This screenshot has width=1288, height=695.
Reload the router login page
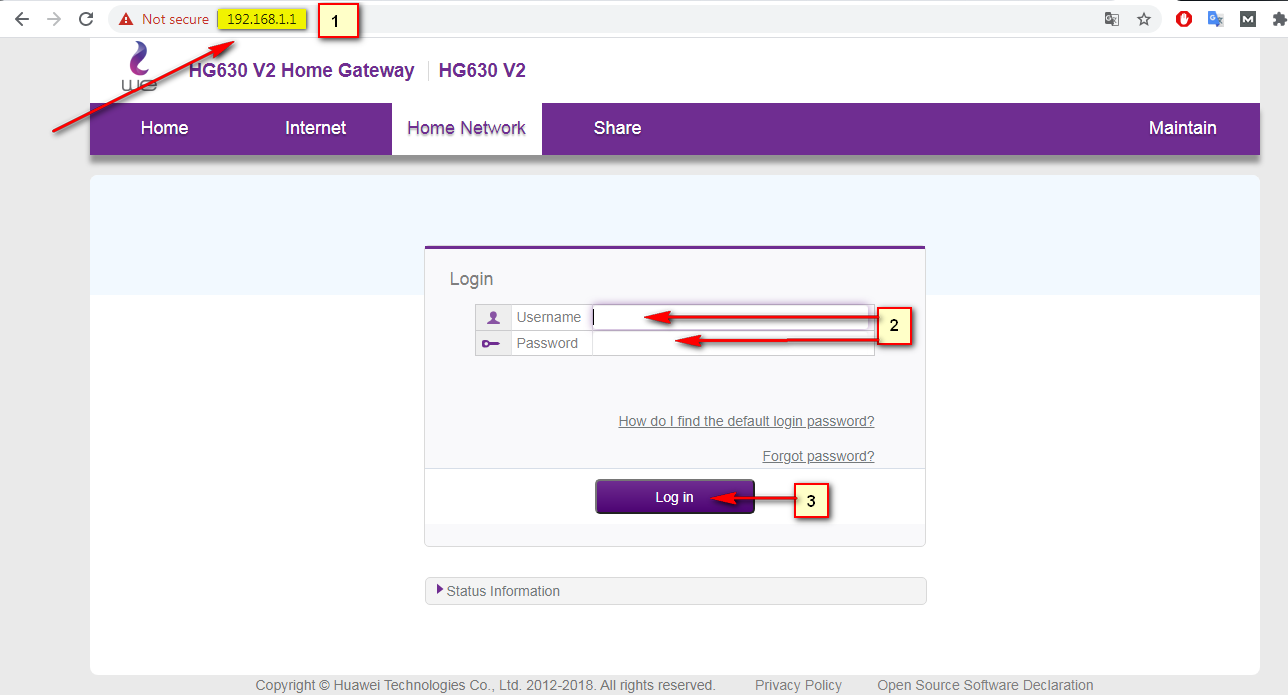[x=86, y=19]
